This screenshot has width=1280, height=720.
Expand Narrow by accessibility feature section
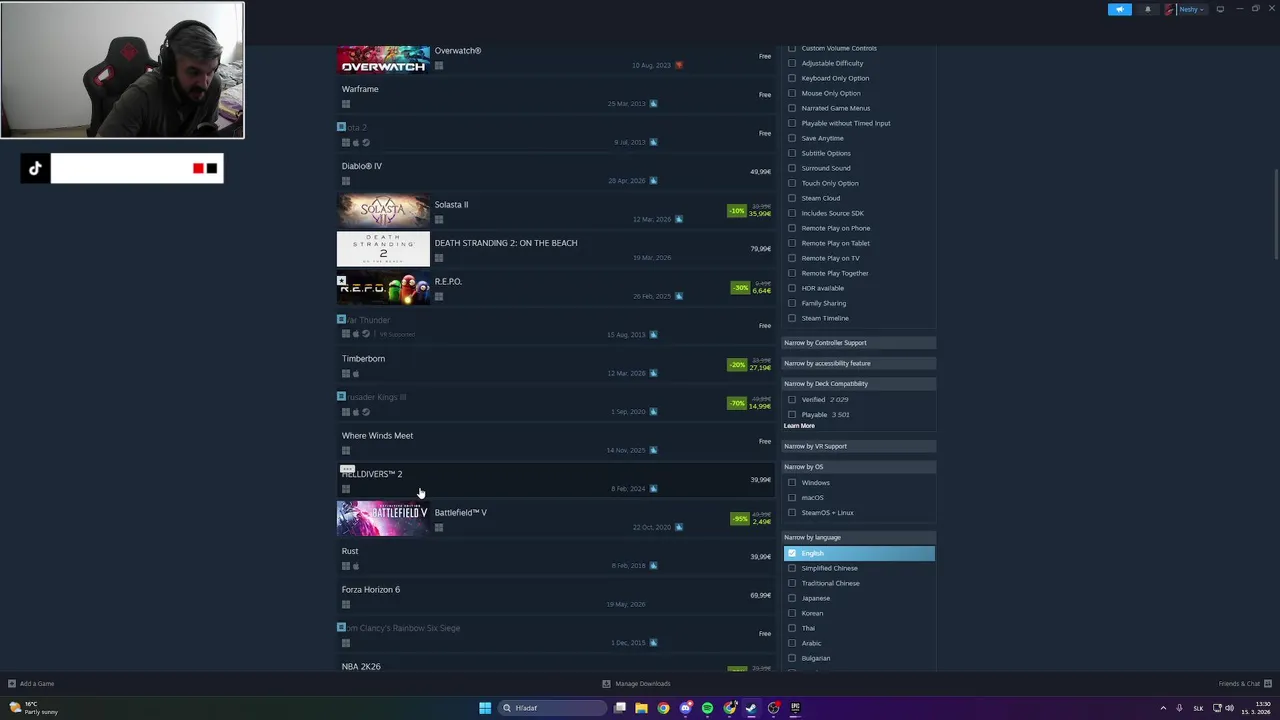(859, 363)
